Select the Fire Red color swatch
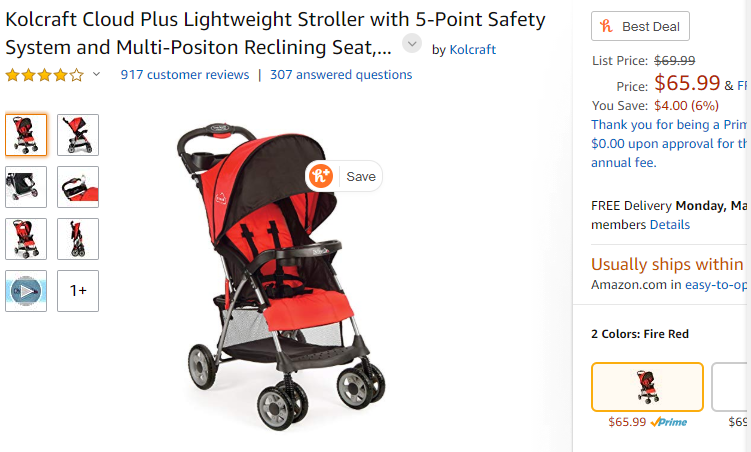 click(x=647, y=387)
